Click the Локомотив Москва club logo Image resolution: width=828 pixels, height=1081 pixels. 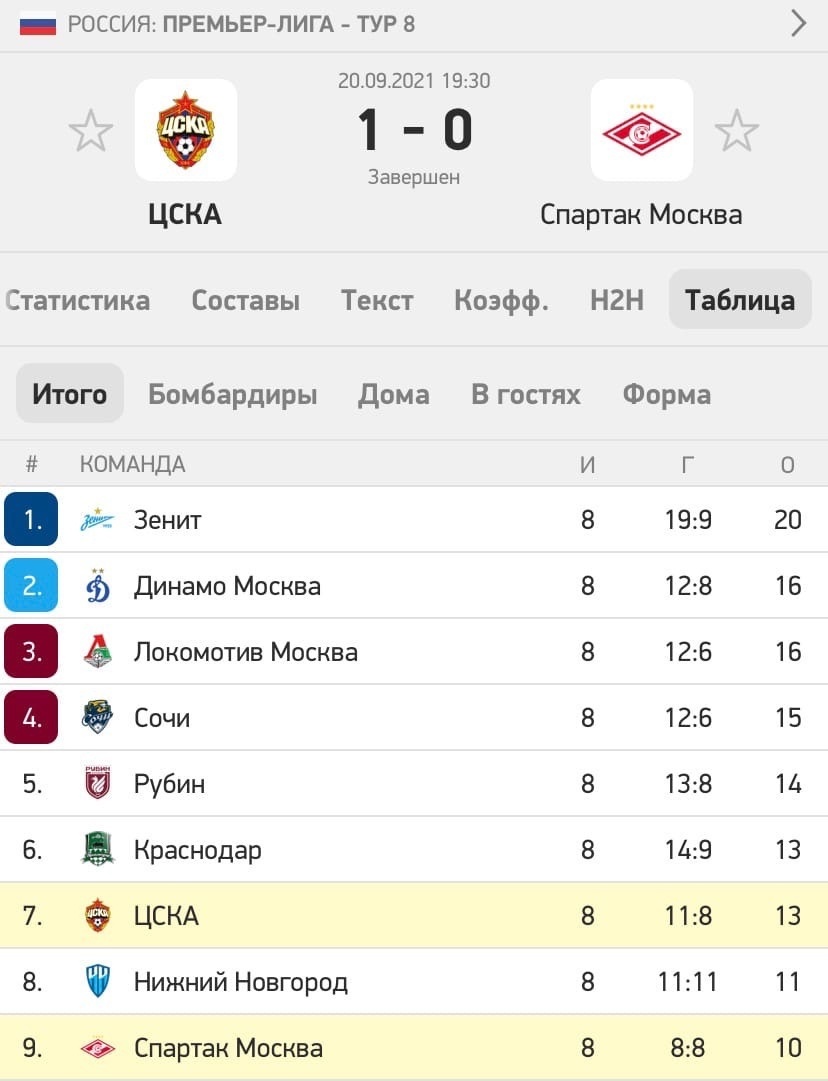click(x=97, y=652)
